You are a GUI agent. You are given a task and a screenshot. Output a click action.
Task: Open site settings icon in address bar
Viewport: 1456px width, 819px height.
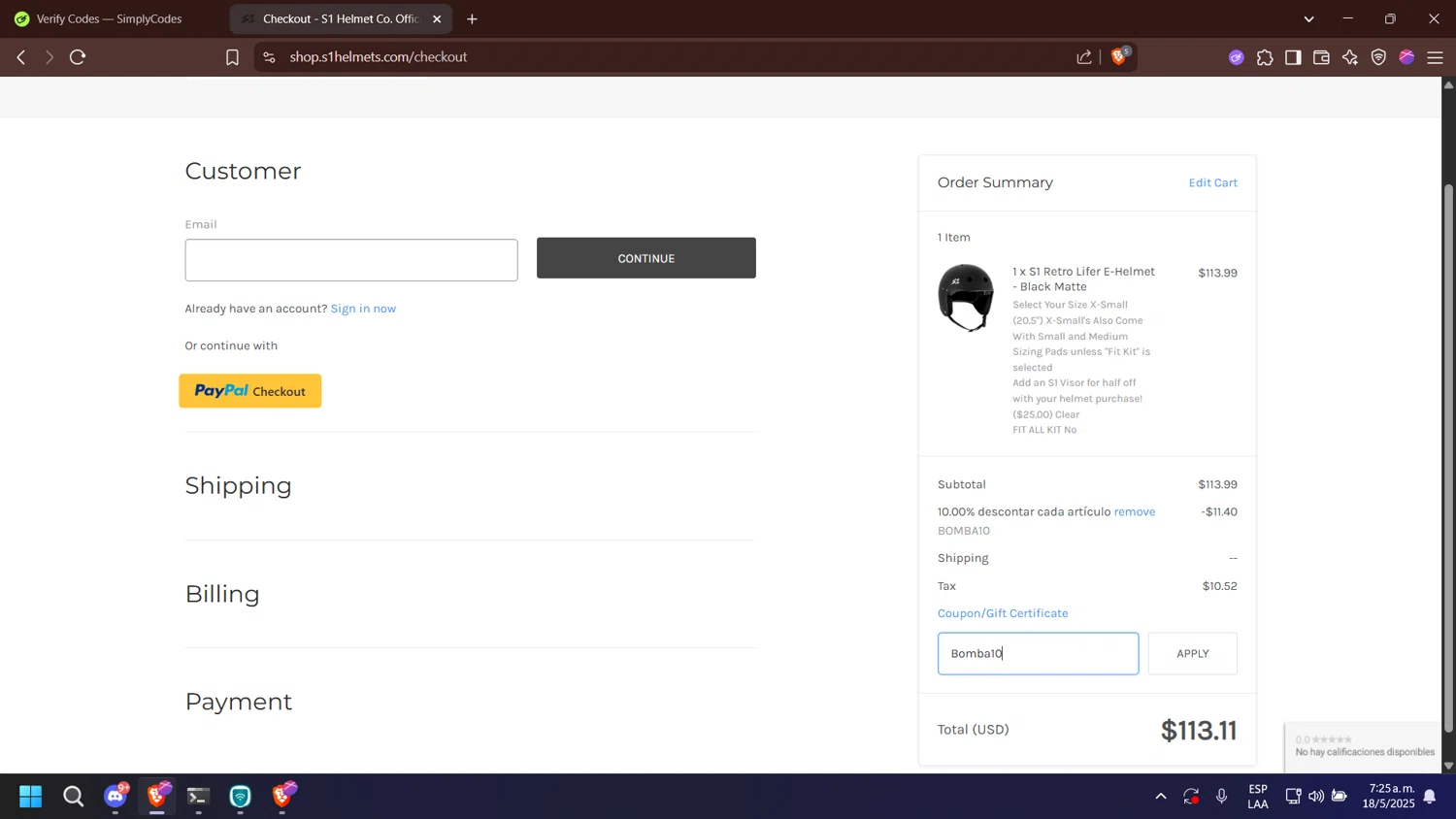tap(269, 57)
